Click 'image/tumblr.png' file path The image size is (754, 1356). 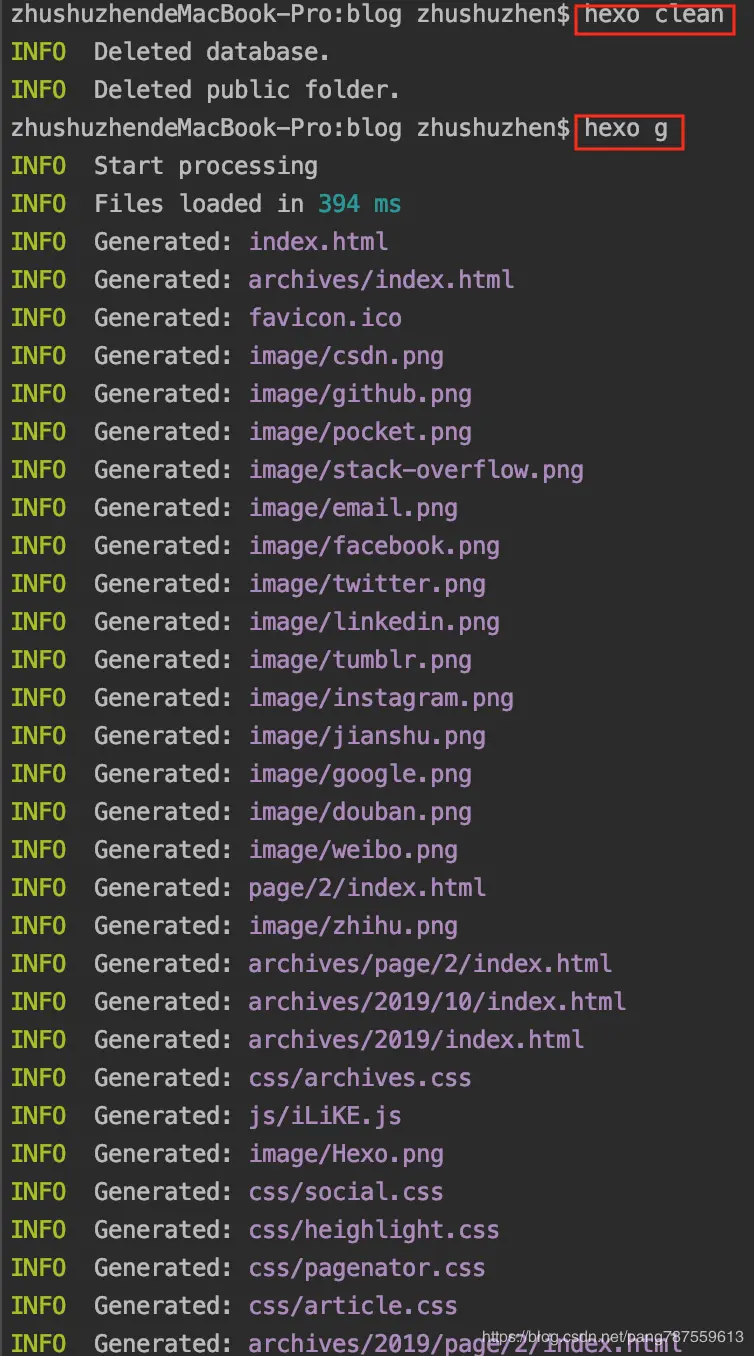point(360,660)
